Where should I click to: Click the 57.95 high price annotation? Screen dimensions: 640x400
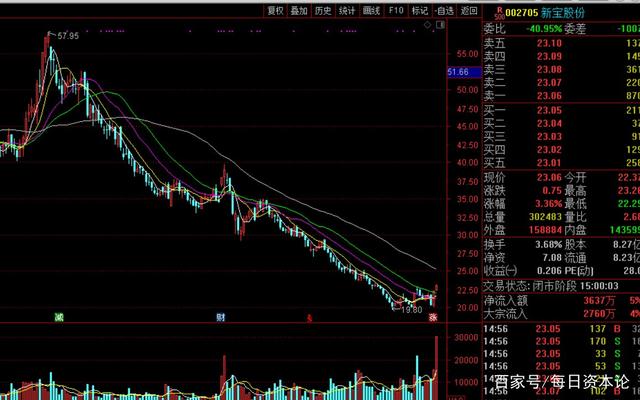pyautogui.click(x=68, y=36)
